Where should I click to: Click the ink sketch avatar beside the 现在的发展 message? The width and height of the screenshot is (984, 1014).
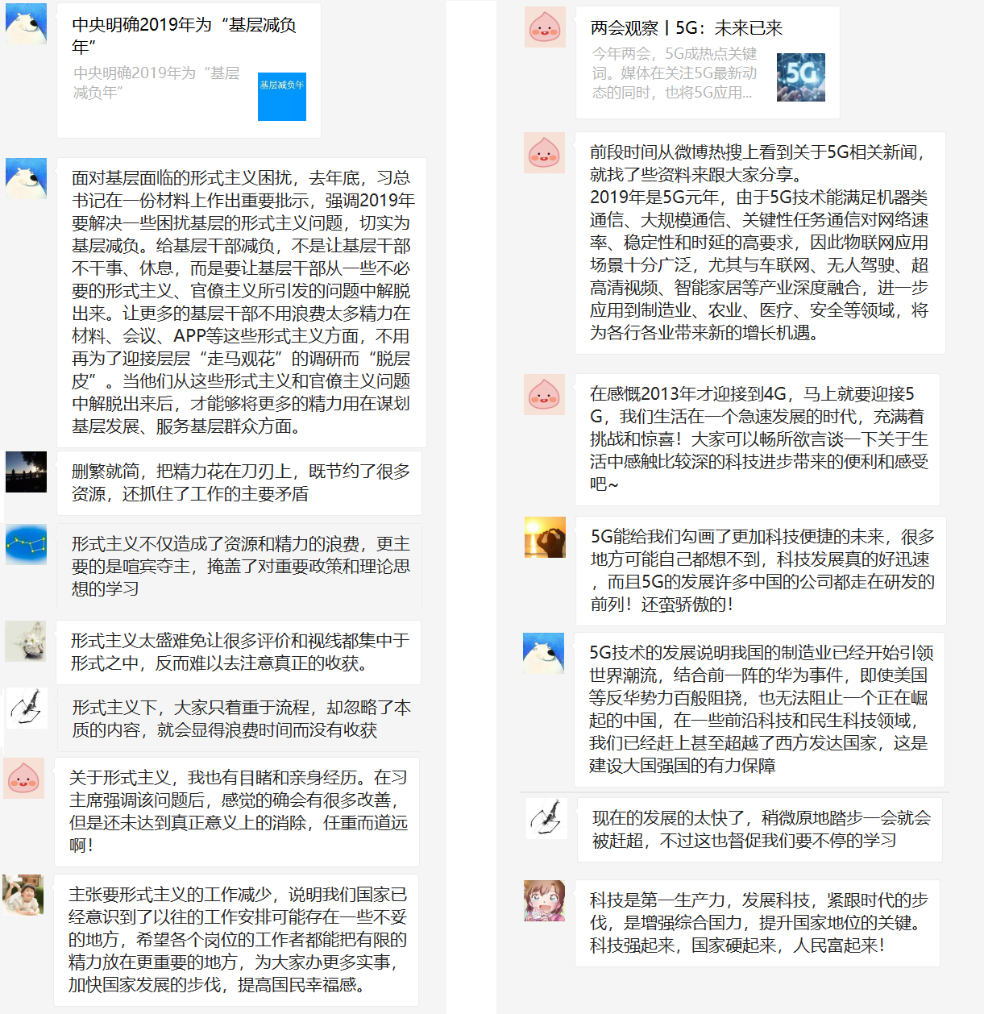(546, 818)
